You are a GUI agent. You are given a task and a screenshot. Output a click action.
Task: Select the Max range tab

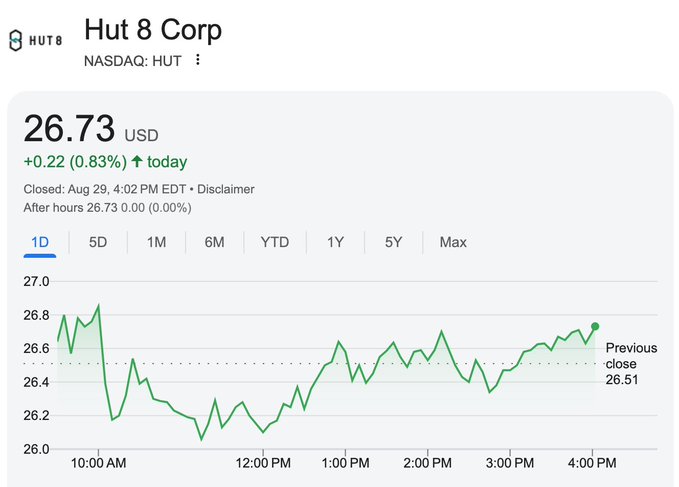click(x=453, y=242)
